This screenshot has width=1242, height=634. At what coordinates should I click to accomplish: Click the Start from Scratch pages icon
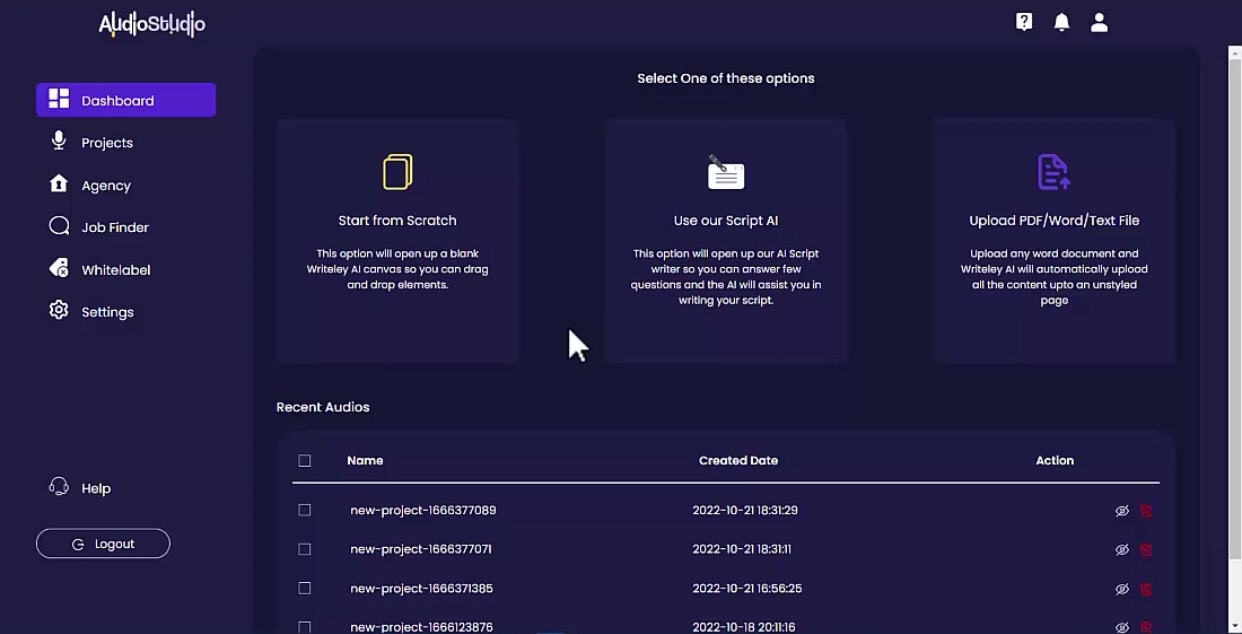tap(397, 171)
